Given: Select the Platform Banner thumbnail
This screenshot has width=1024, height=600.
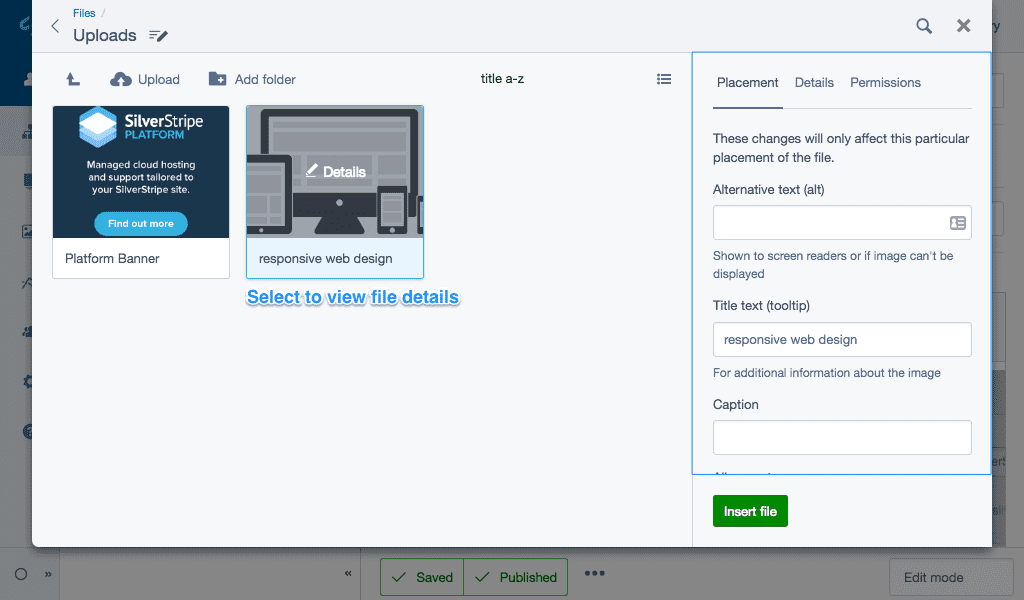Looking at the screenshot, I should 141,172.
